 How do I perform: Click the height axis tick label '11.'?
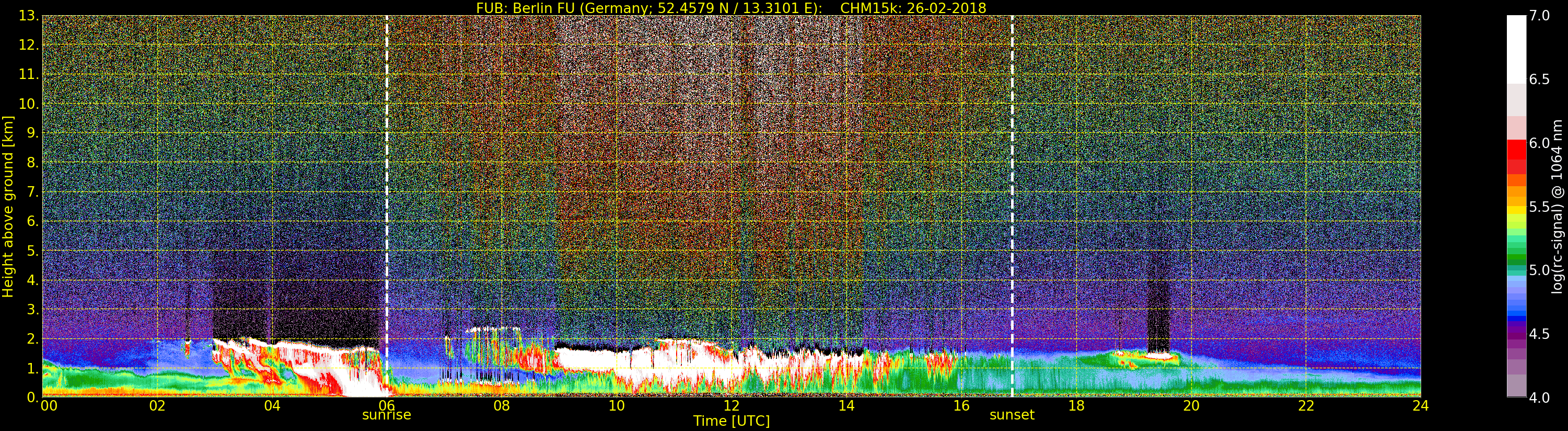click(29, 74)
